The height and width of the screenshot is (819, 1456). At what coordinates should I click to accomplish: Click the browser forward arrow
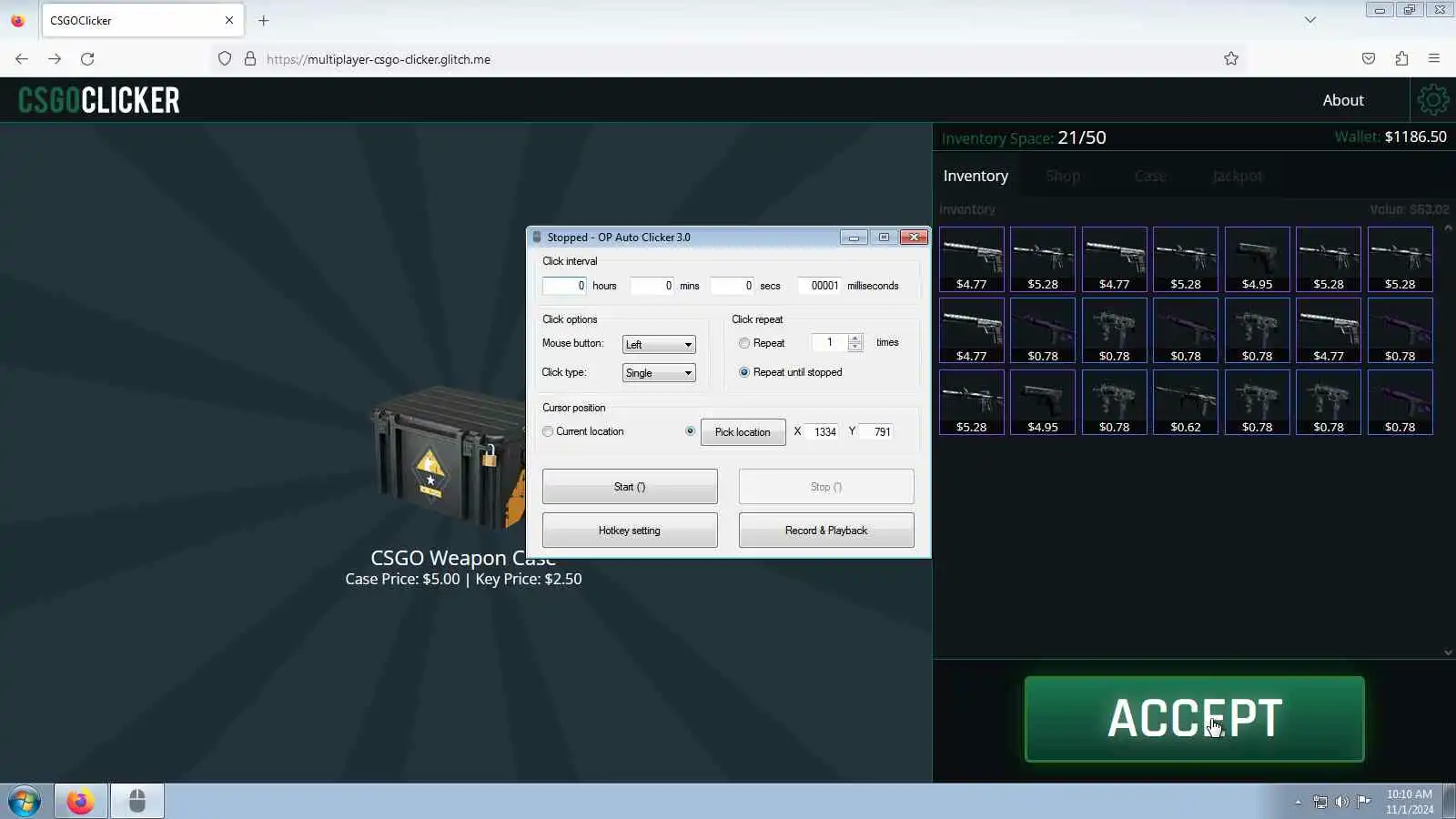click(55, 59)
